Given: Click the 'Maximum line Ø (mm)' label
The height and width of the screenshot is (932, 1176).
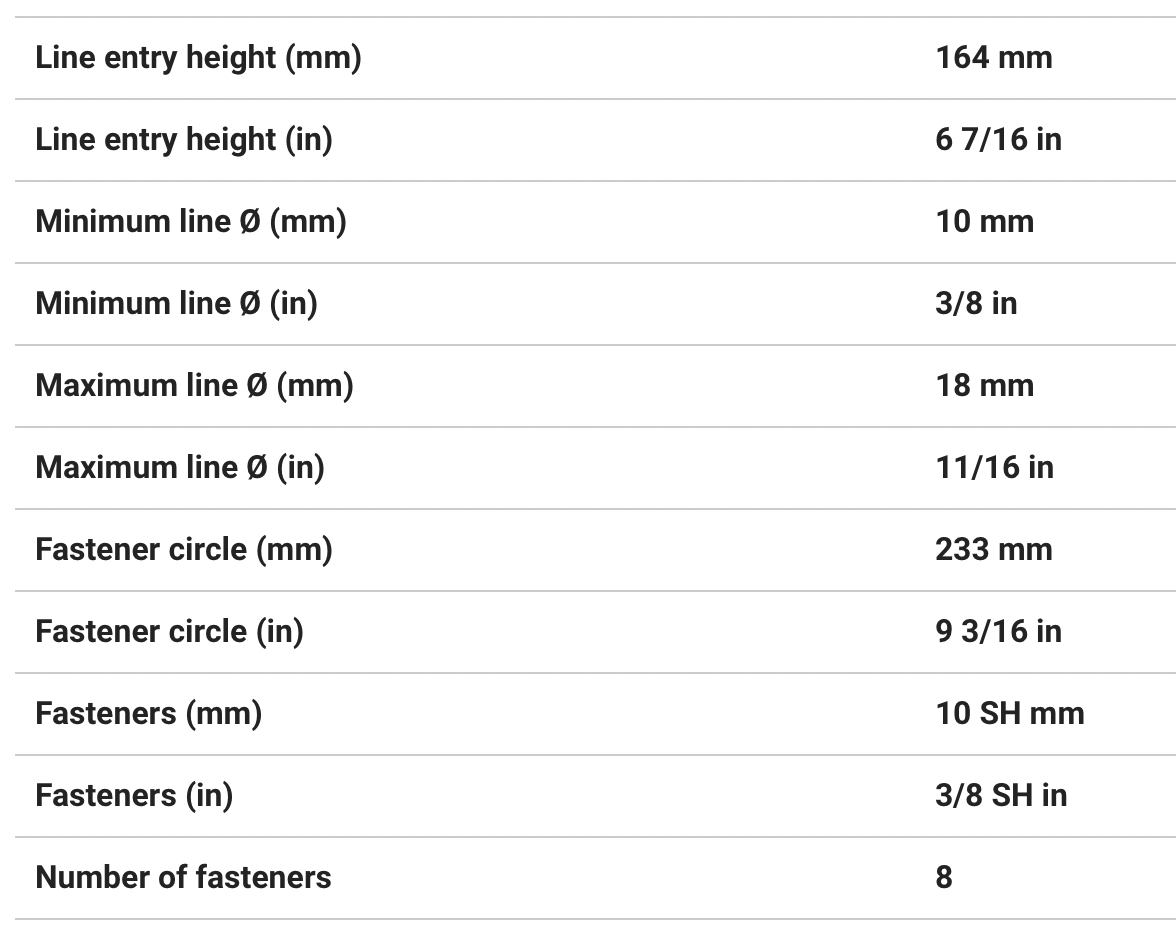Looking at the screenshot, I should click(x=194, y=386).
